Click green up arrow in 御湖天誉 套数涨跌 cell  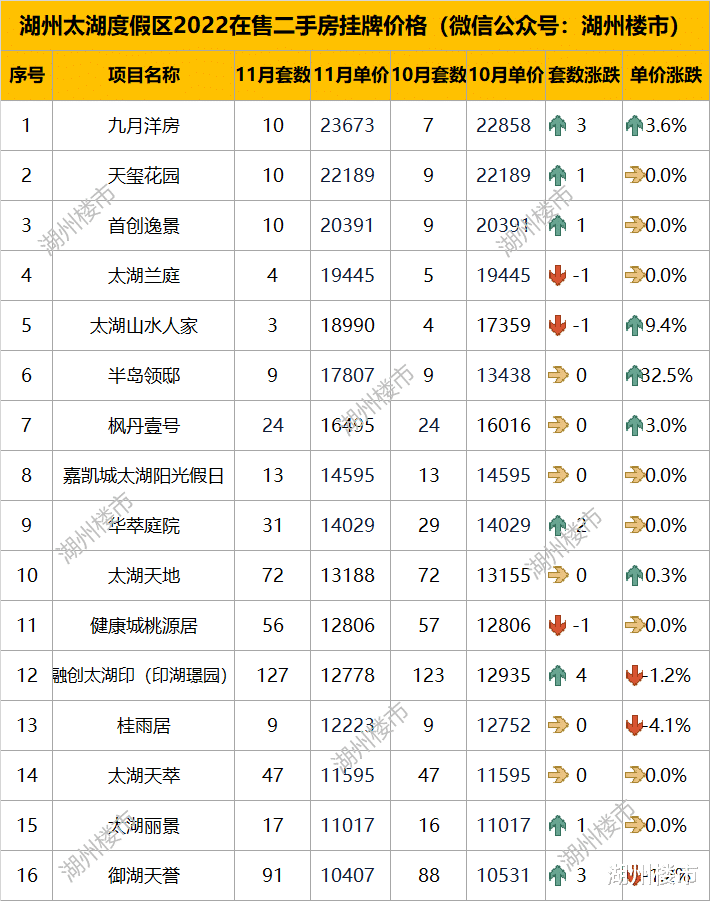tap(557, 875)
